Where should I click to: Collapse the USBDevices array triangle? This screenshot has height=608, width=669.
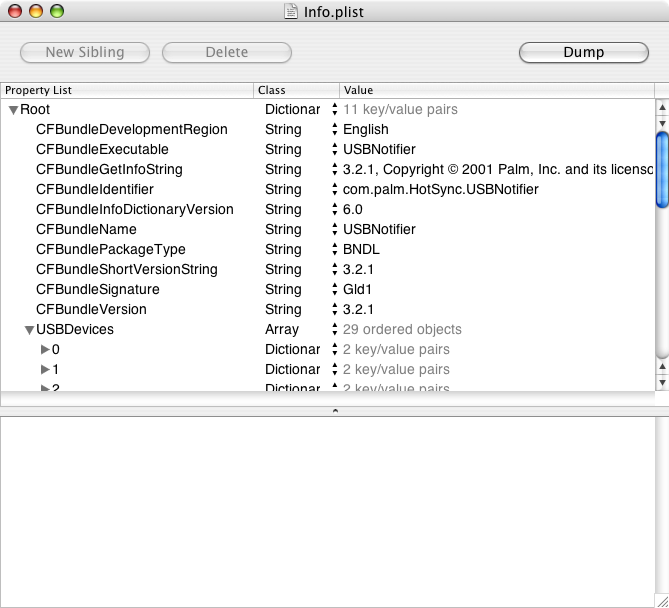click(29, 330)
